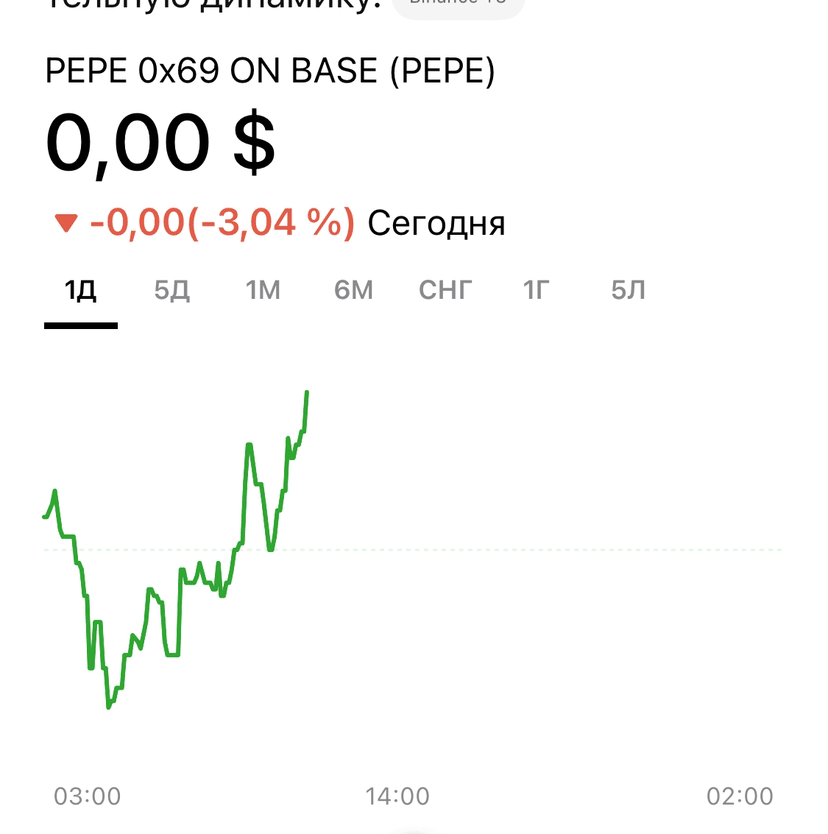Tap the 0,00 $ price value

click(160, 144)
